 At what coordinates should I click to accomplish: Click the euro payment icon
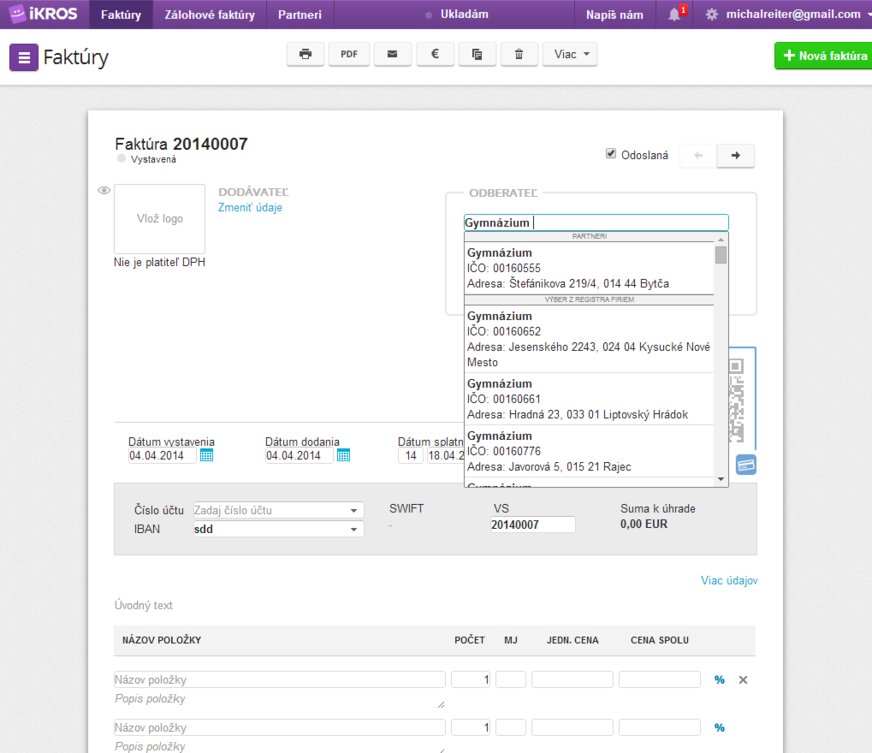click(435, 55)
